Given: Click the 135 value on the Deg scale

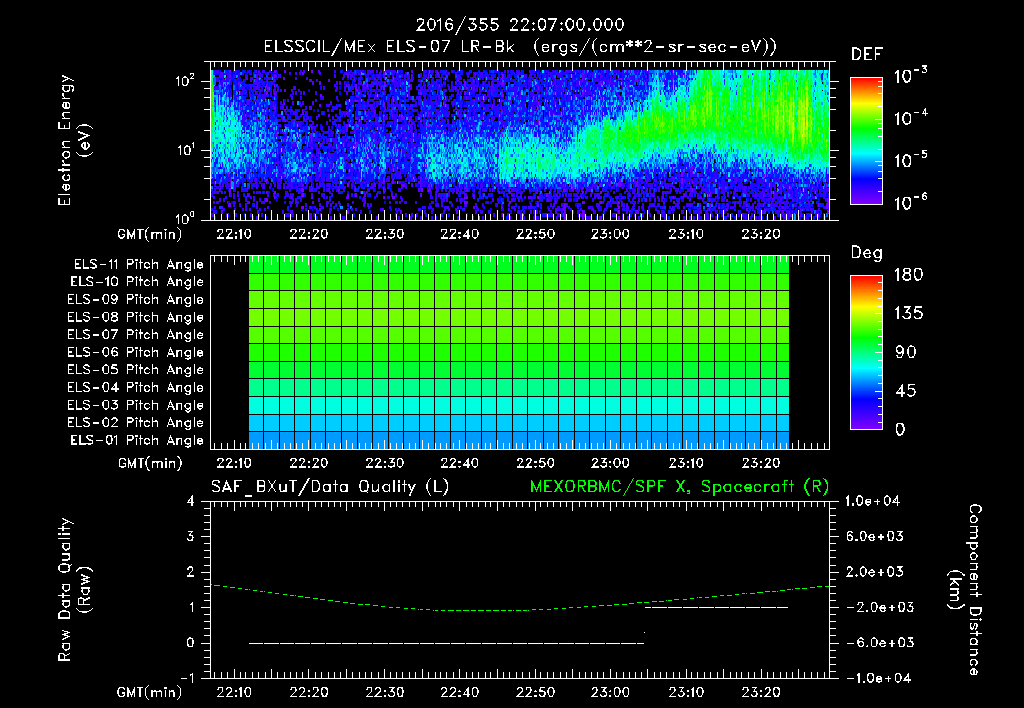Looking at the screenshot, I should [x=908, y=313].
